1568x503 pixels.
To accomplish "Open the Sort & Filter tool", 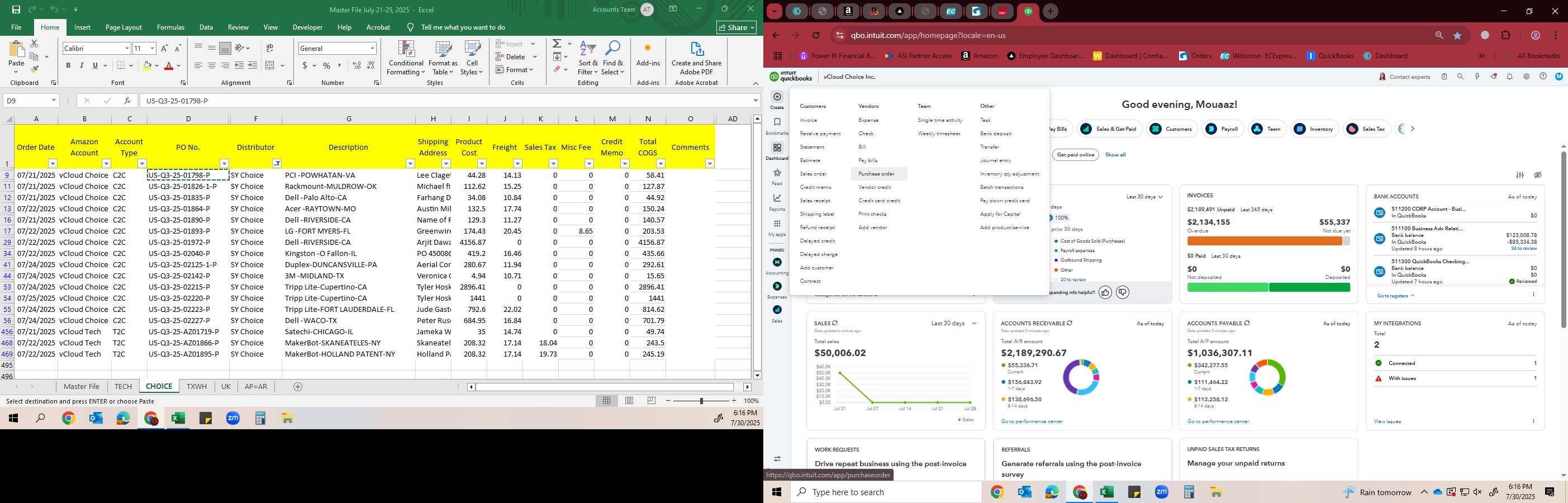I will tap(588, 59).
